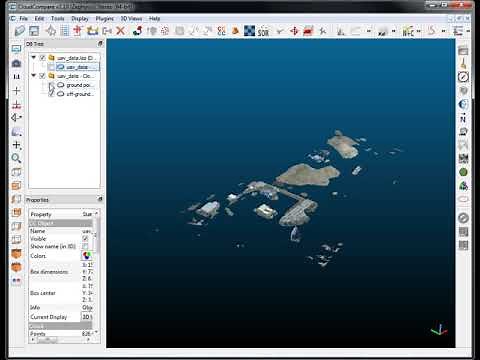This screenshot has width=480, height=360.
Task: Toggle checkbox of selected uav_data cloud
Action: pos(51,67)
